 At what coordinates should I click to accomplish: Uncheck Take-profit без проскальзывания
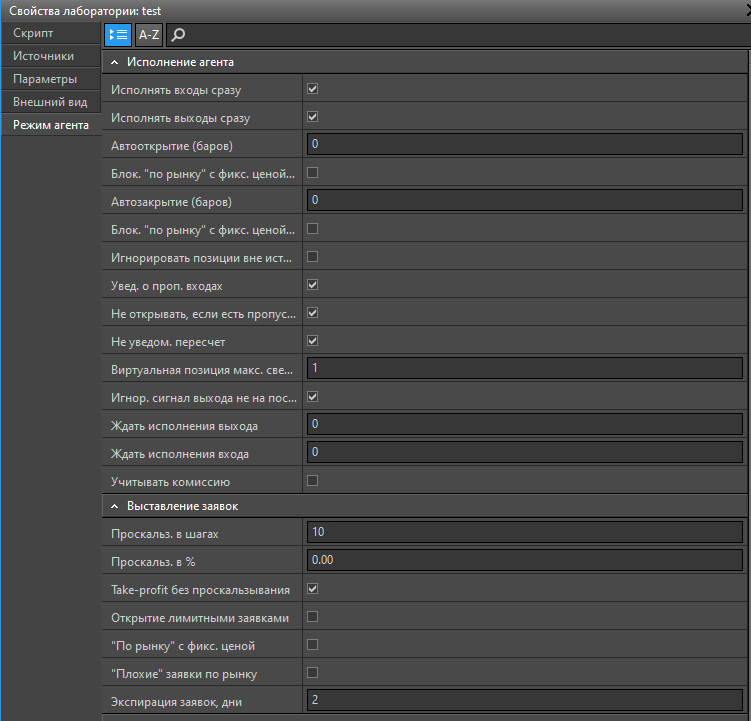point(313,589)
